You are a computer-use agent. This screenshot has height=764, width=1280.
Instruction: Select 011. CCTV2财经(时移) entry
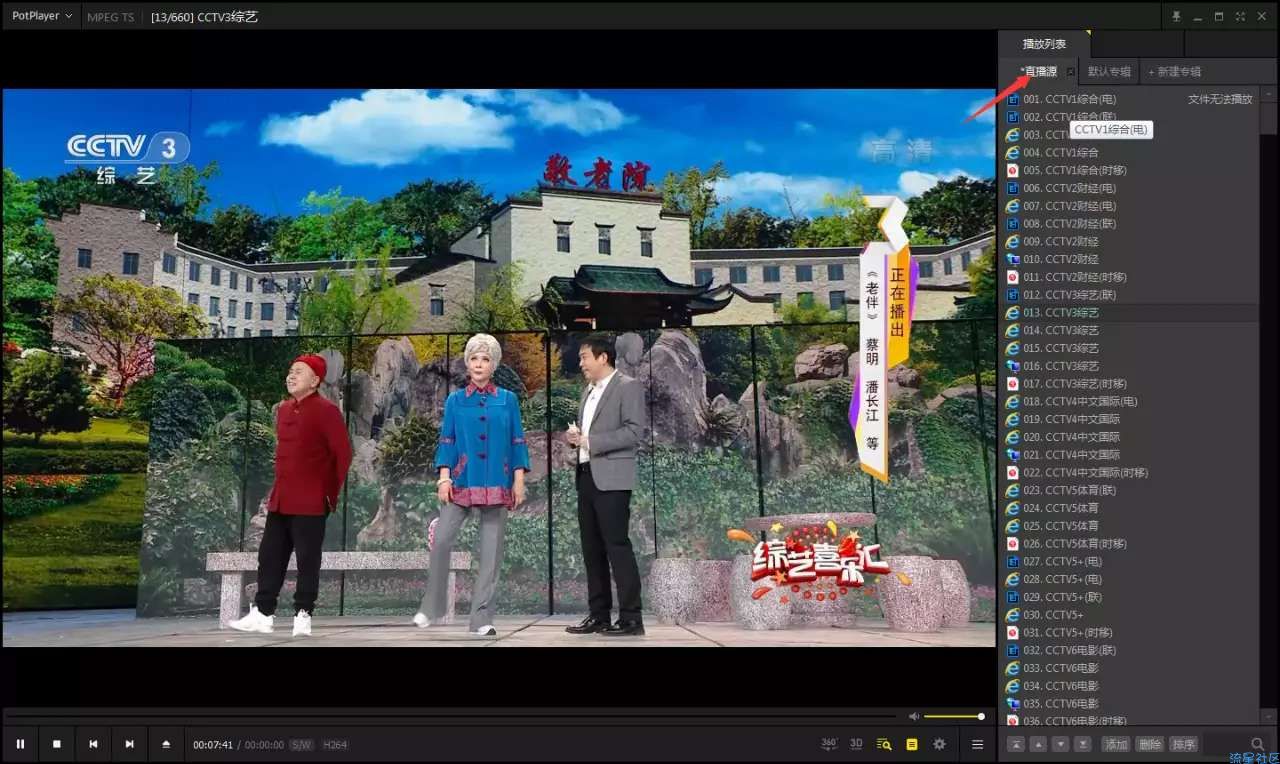click(x=1130, y=277)
